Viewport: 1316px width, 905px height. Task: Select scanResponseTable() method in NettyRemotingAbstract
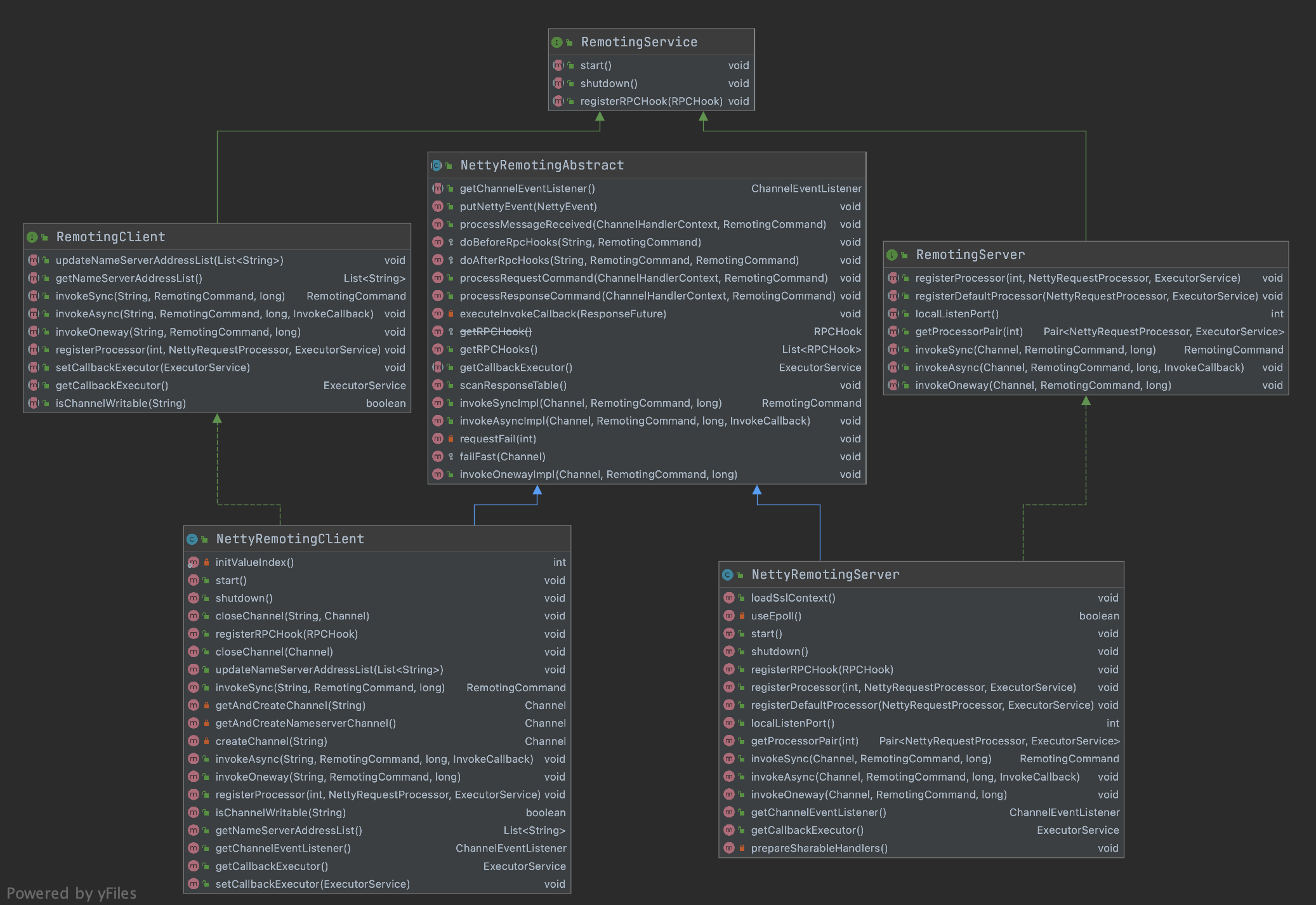coord(513,385)
